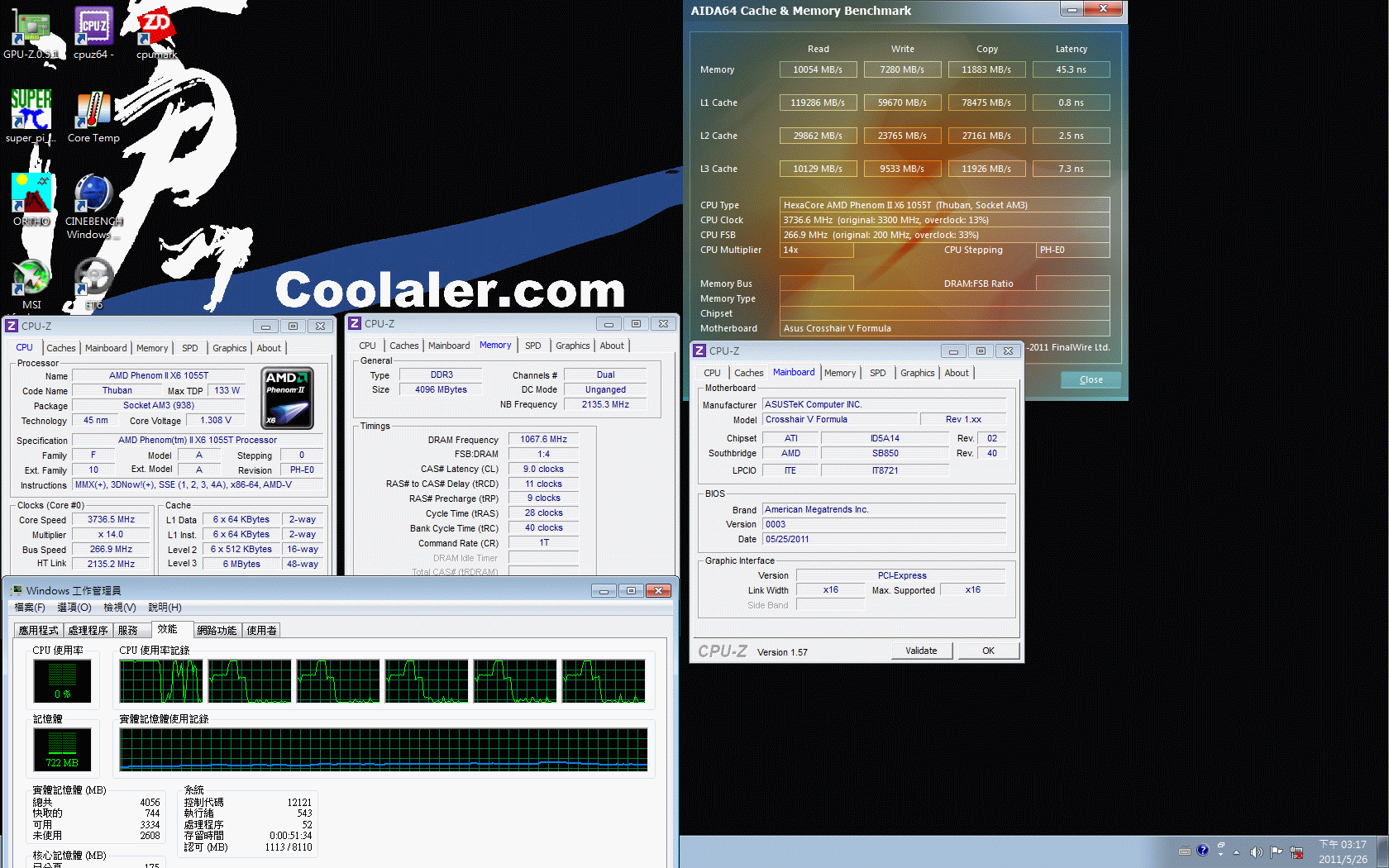Switch to Caches tab in left CPU-Z window
The image size is (1389, 868).
(x=61, y=348)
